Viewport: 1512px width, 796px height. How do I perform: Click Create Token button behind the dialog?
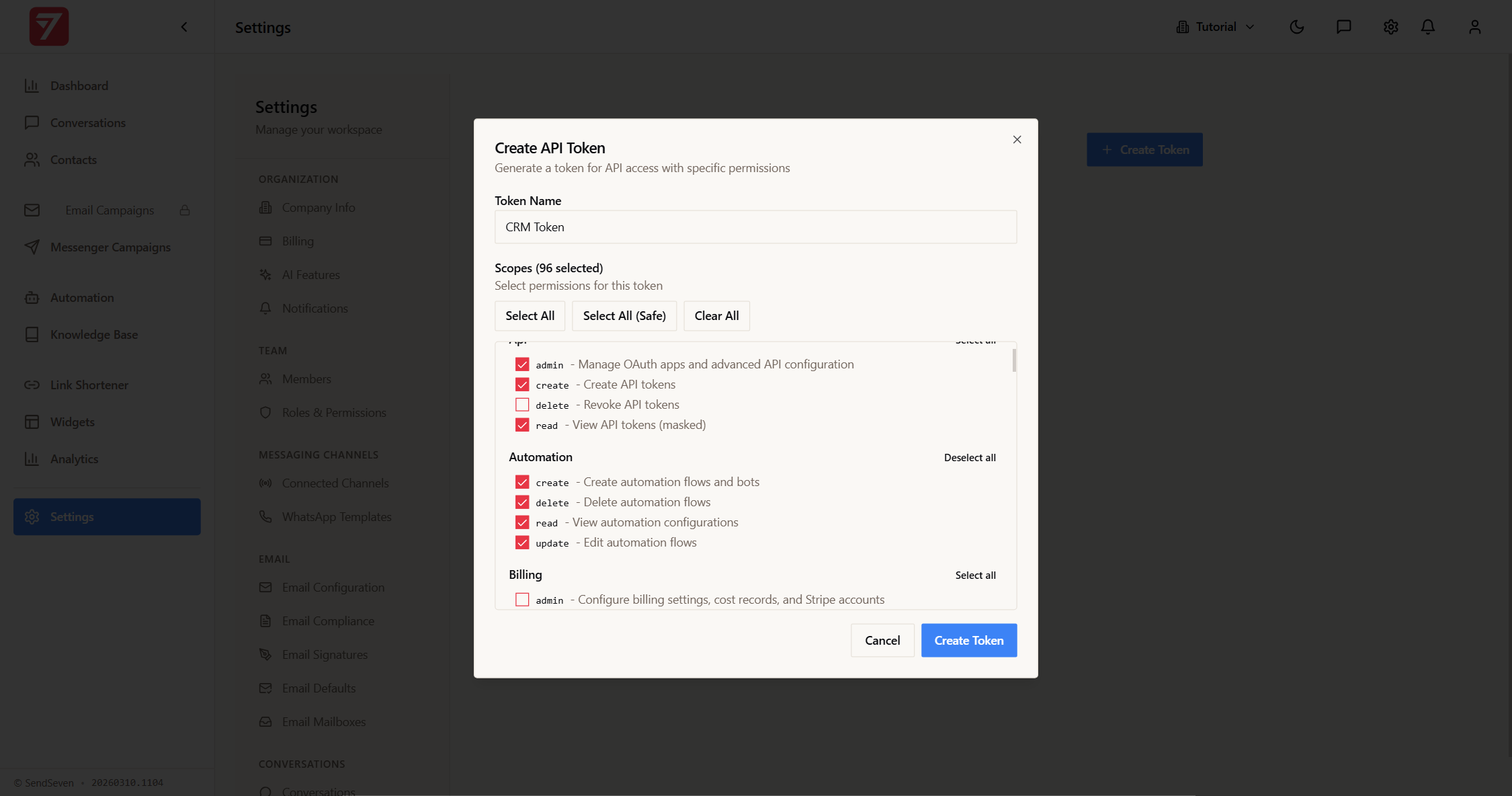click(x=1144, y=150)
